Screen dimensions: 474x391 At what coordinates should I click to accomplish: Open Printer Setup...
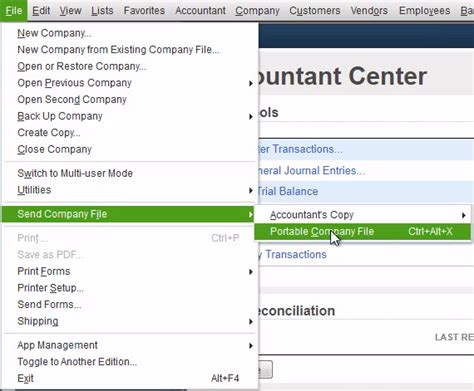(x=129, y=288)
